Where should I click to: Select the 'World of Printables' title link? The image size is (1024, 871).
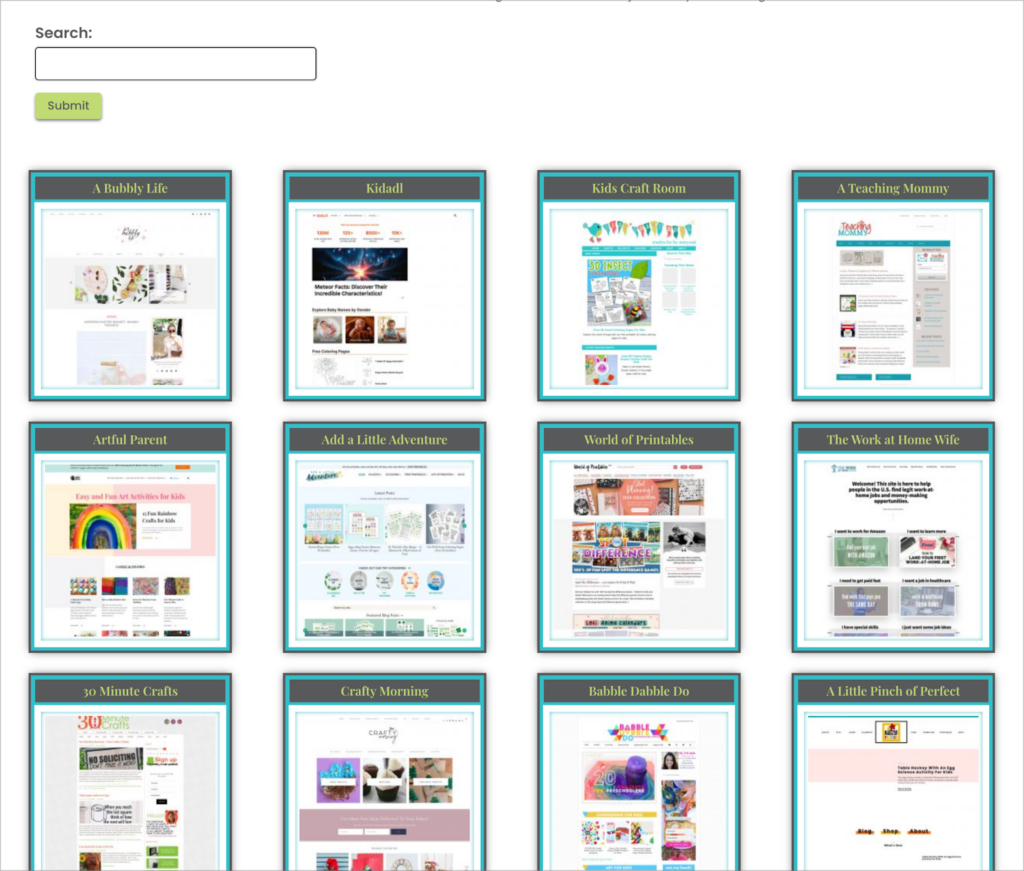coord(637,439)
